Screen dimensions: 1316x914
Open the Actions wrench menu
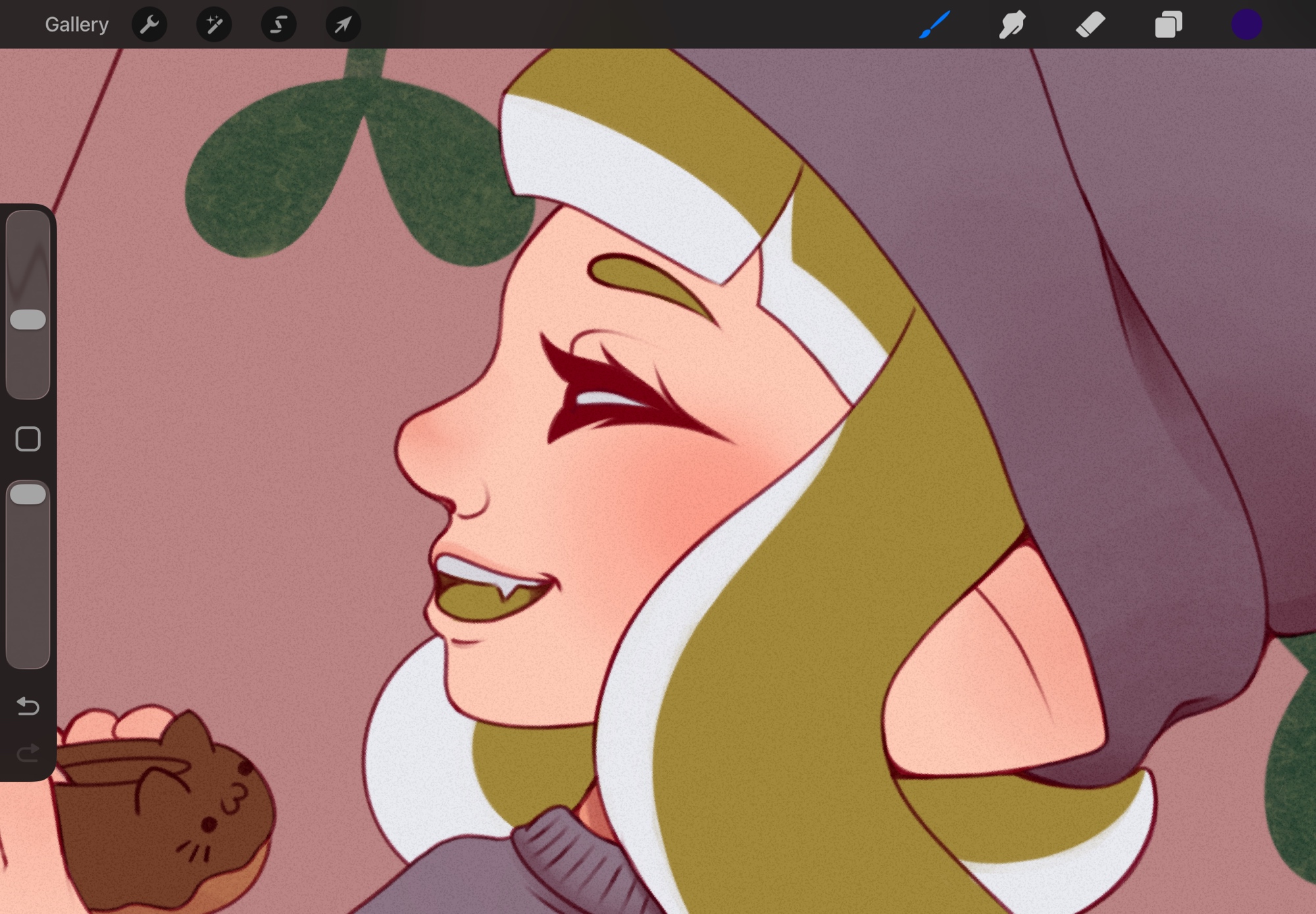click(149, 25)
